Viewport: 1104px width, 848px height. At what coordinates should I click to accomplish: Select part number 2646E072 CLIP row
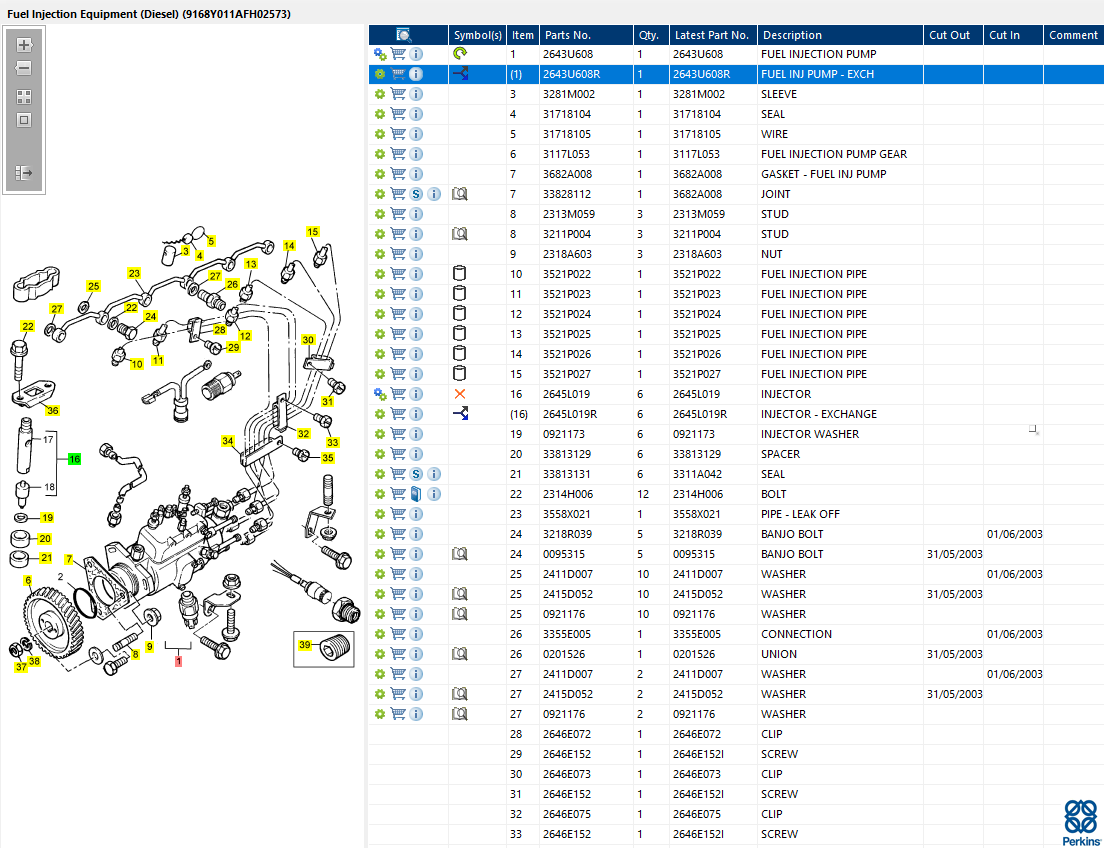tap(736, 734)
